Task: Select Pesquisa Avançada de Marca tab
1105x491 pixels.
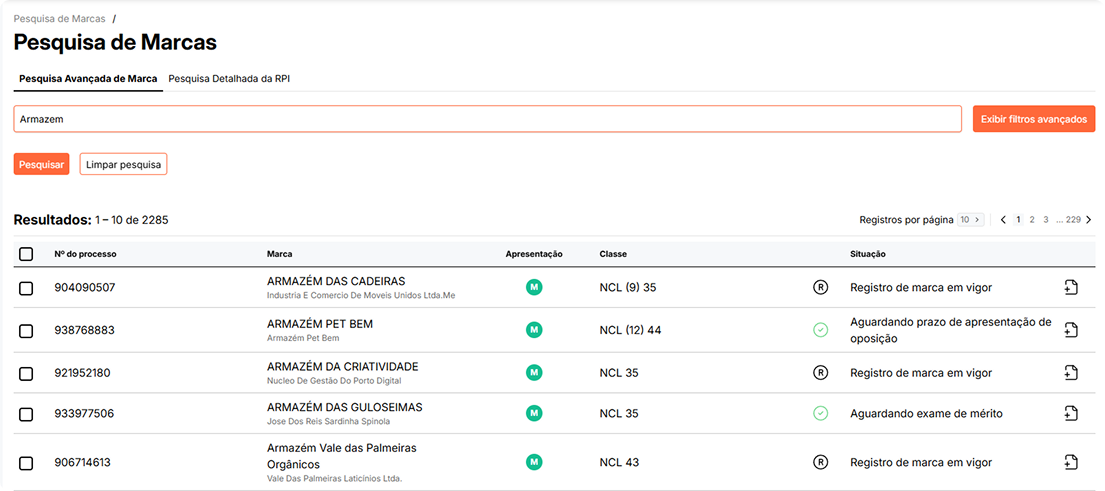Action: click(88, 78)
